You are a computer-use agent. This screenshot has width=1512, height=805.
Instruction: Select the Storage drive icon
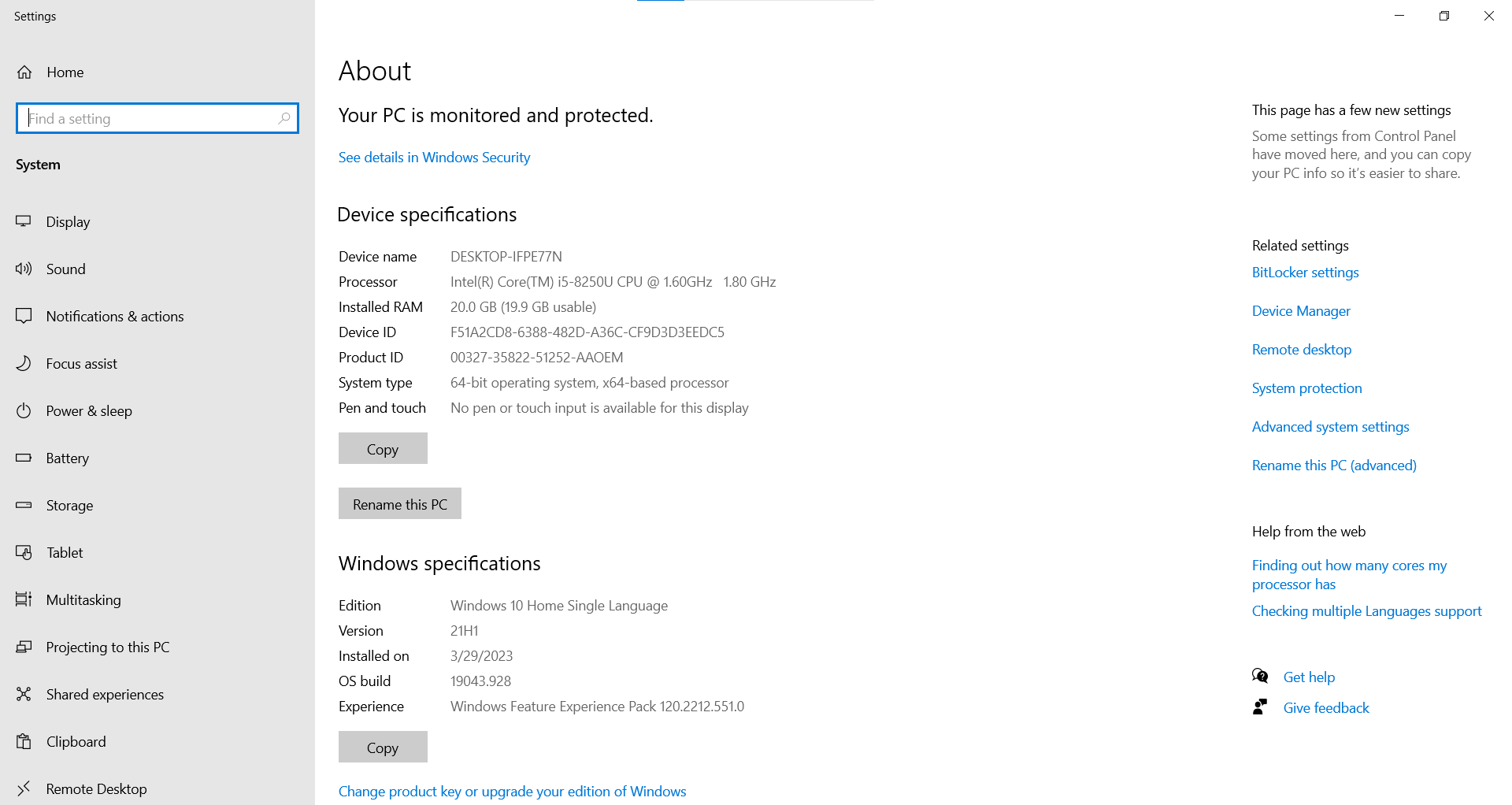[x=24, y=505]
